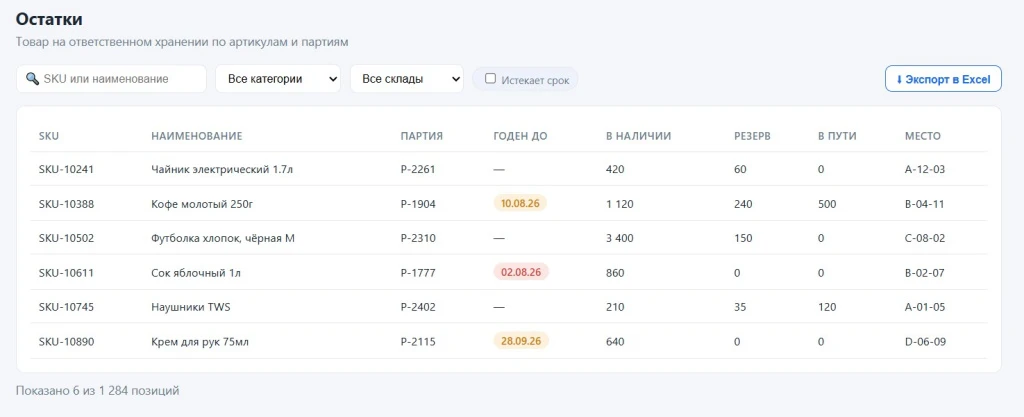Open the «Все категории» dropdown
The width and height of the screenshot is (1024, 417).
pos(278,79)
